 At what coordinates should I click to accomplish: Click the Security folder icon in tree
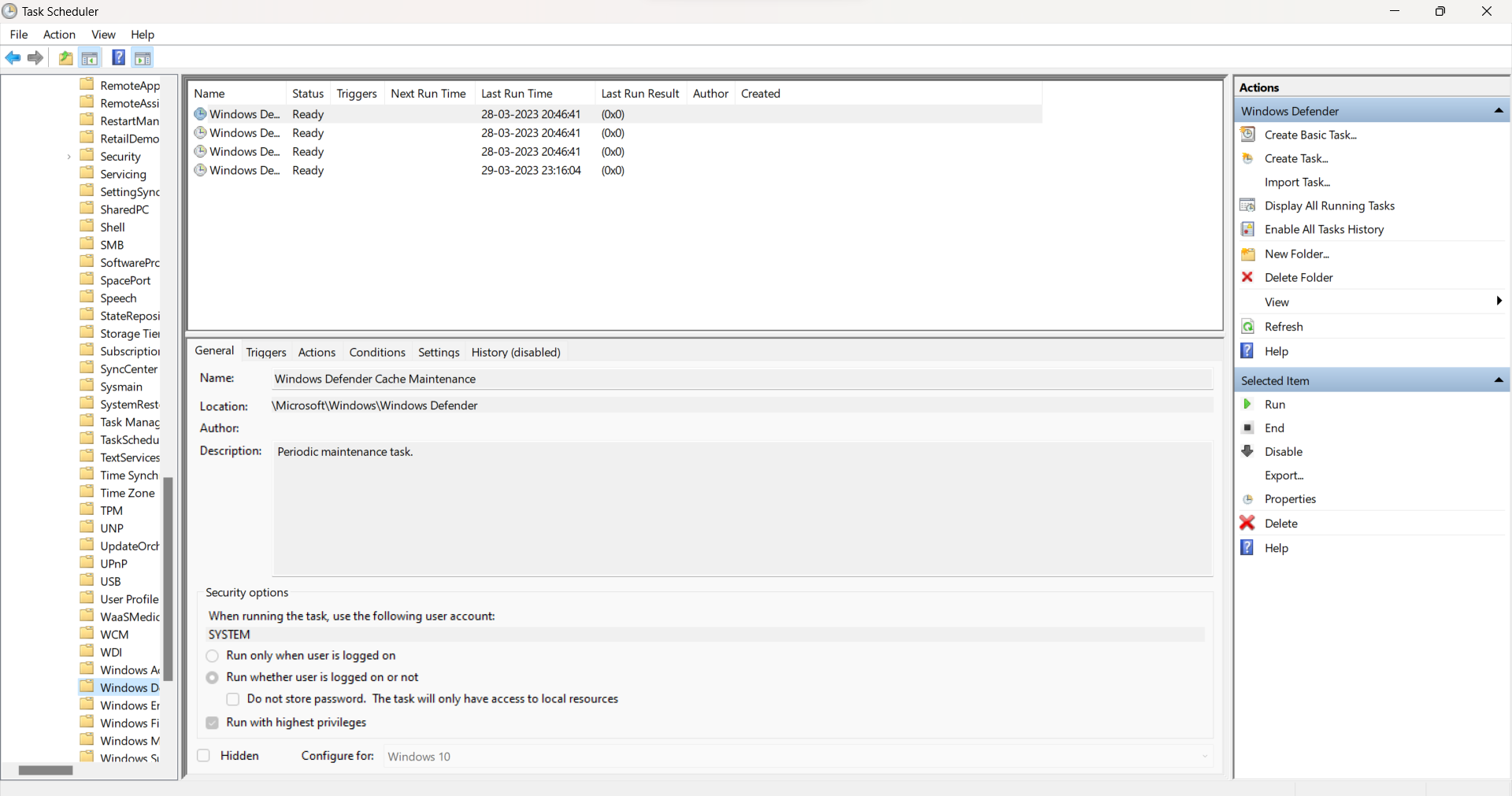(x=87, y=156)
